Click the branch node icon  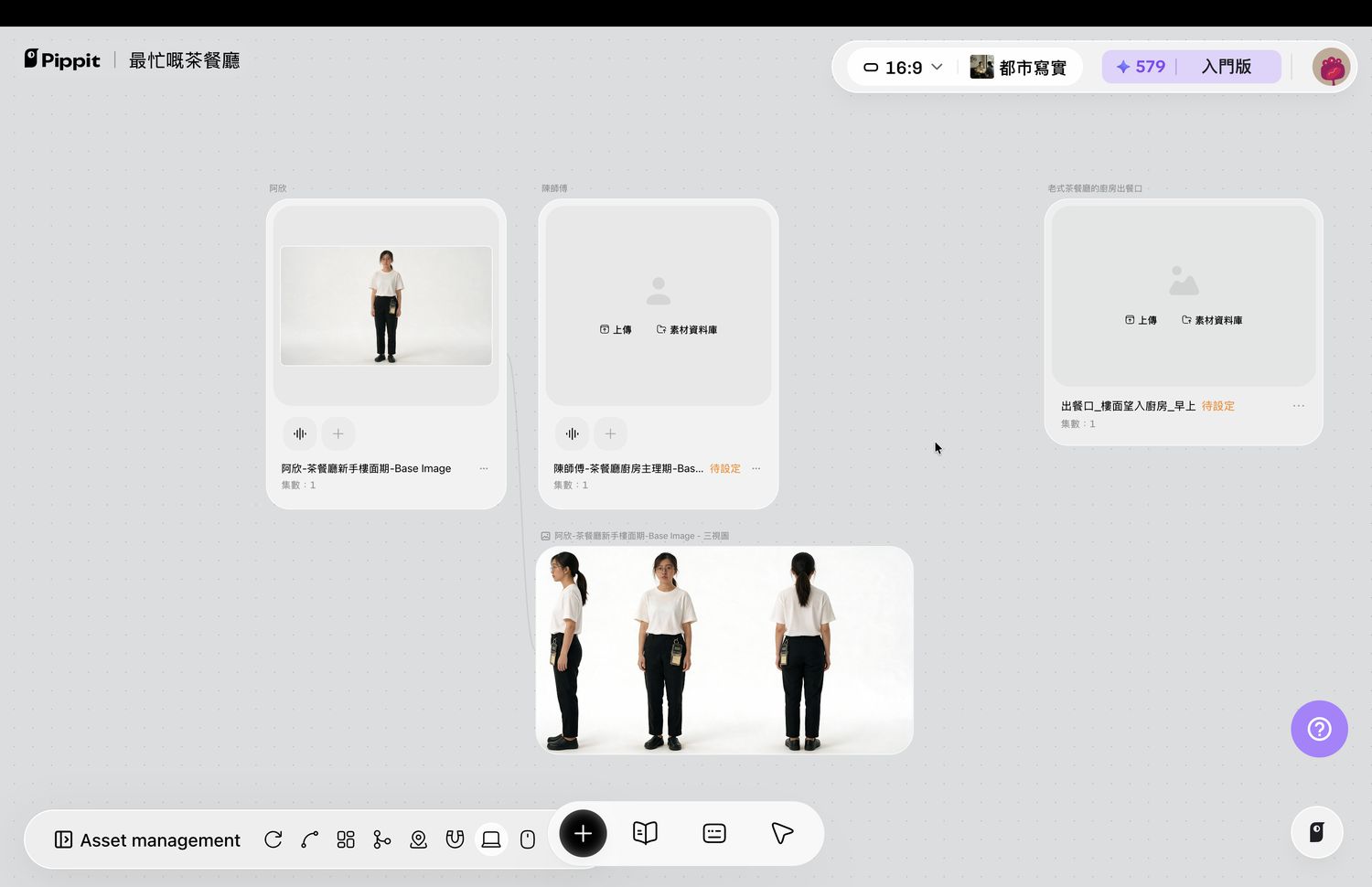click(382, 839)
